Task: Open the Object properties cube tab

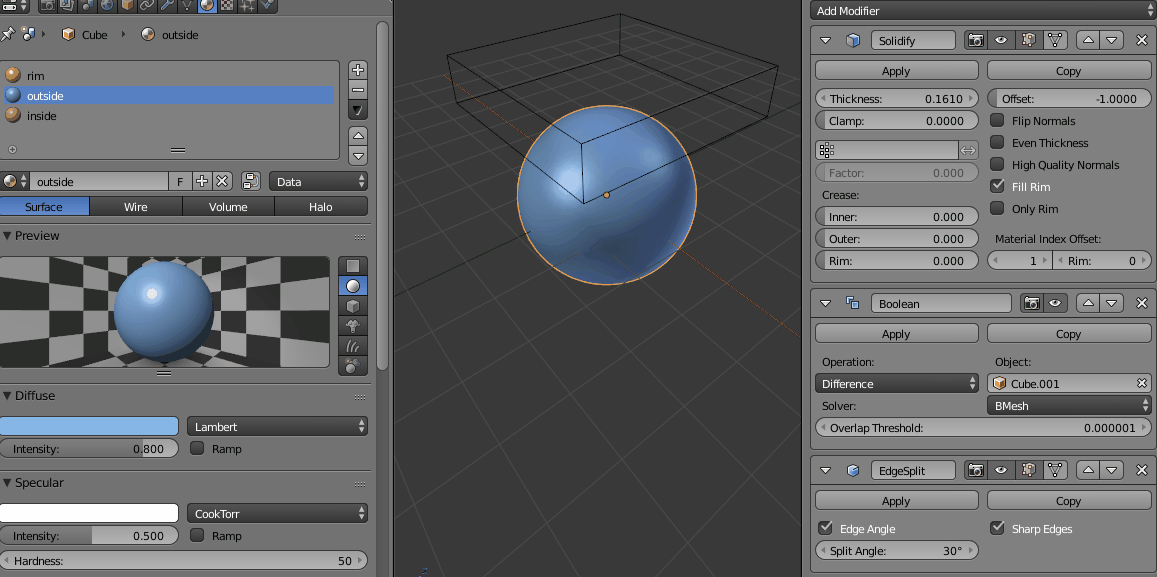Action: 127,5
